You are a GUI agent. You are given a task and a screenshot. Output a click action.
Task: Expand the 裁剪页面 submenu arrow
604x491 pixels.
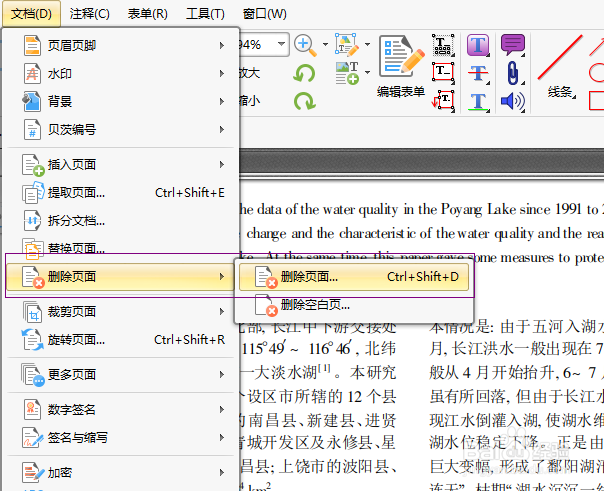222,312
